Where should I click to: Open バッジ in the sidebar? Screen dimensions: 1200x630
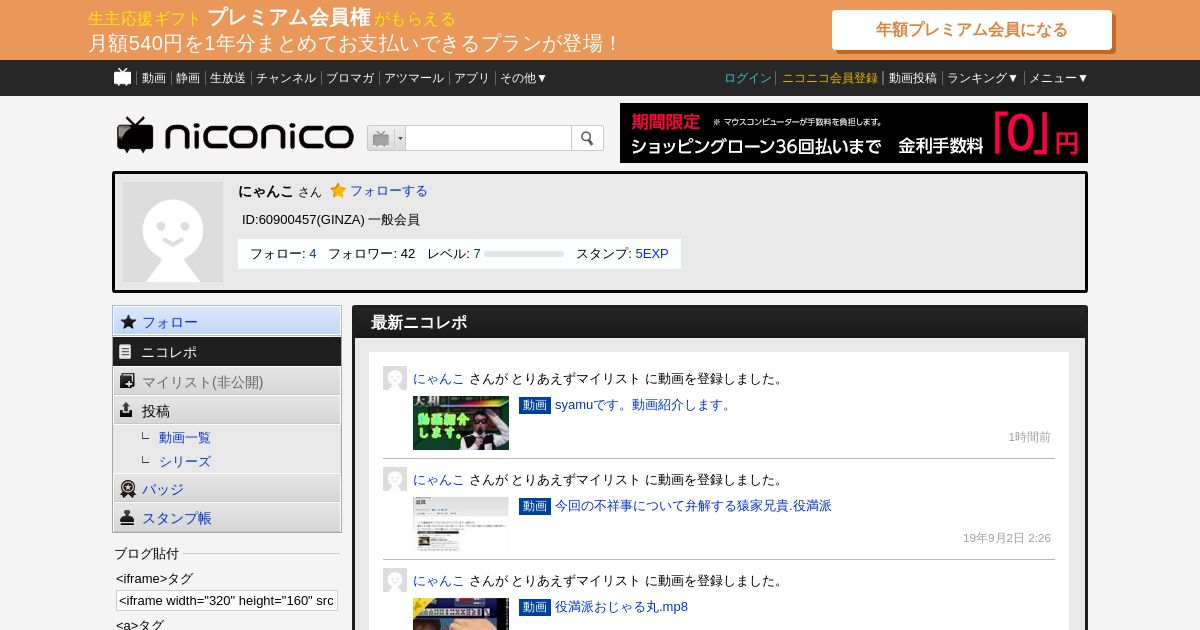click(x=227, y=488)
